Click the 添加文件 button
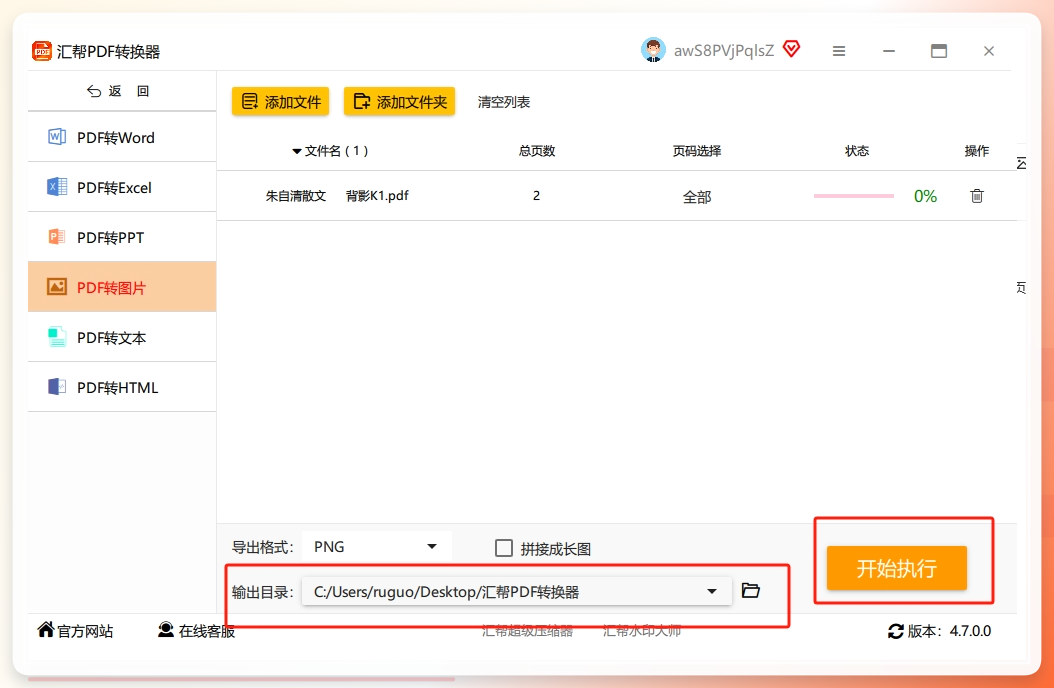Screen dimensions: 1054x688 (280, 101)
